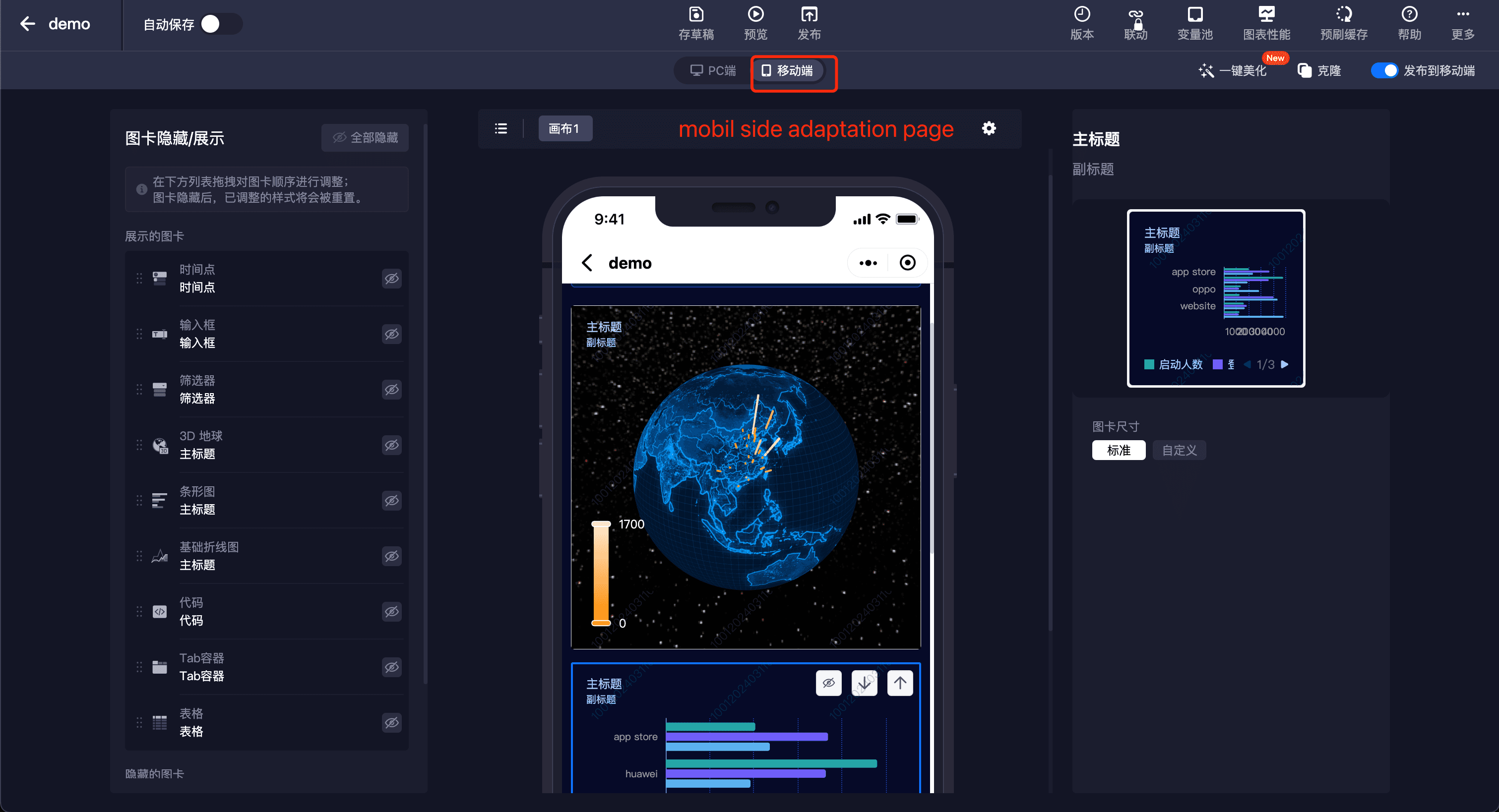The height and width of the screenshot is (812, 1499).
Task: Click the globe color scale bar
Action: click(x=601, y=574)
